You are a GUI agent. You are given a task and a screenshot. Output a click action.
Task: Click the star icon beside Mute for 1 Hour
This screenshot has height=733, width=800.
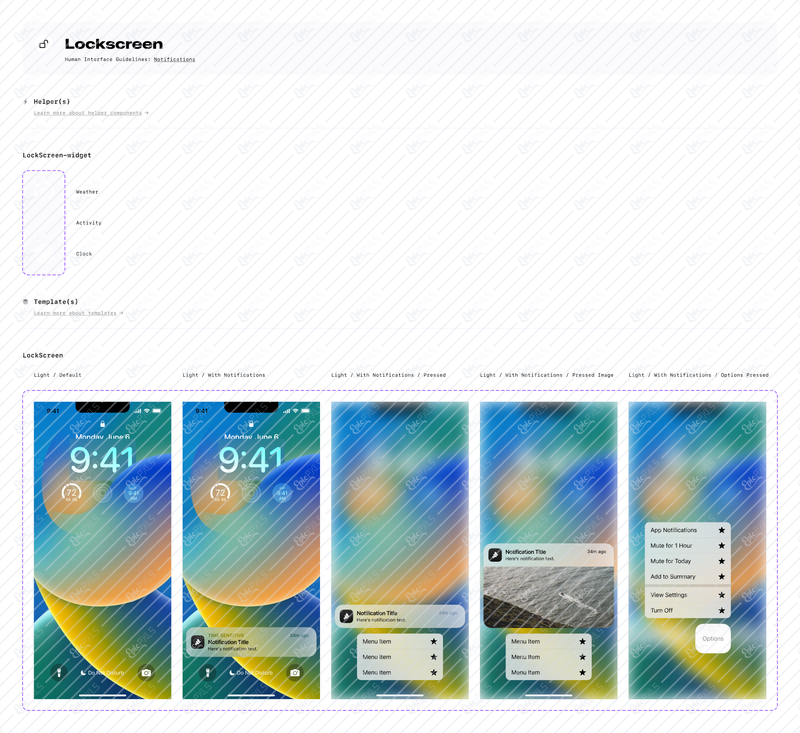click(721, 545)
